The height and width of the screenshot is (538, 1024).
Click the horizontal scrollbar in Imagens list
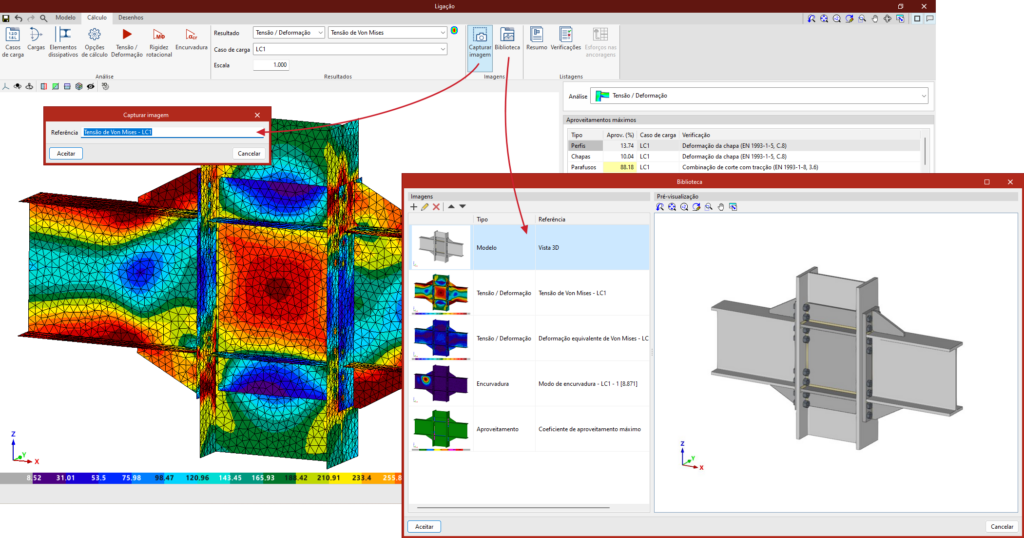click(513, 507)
